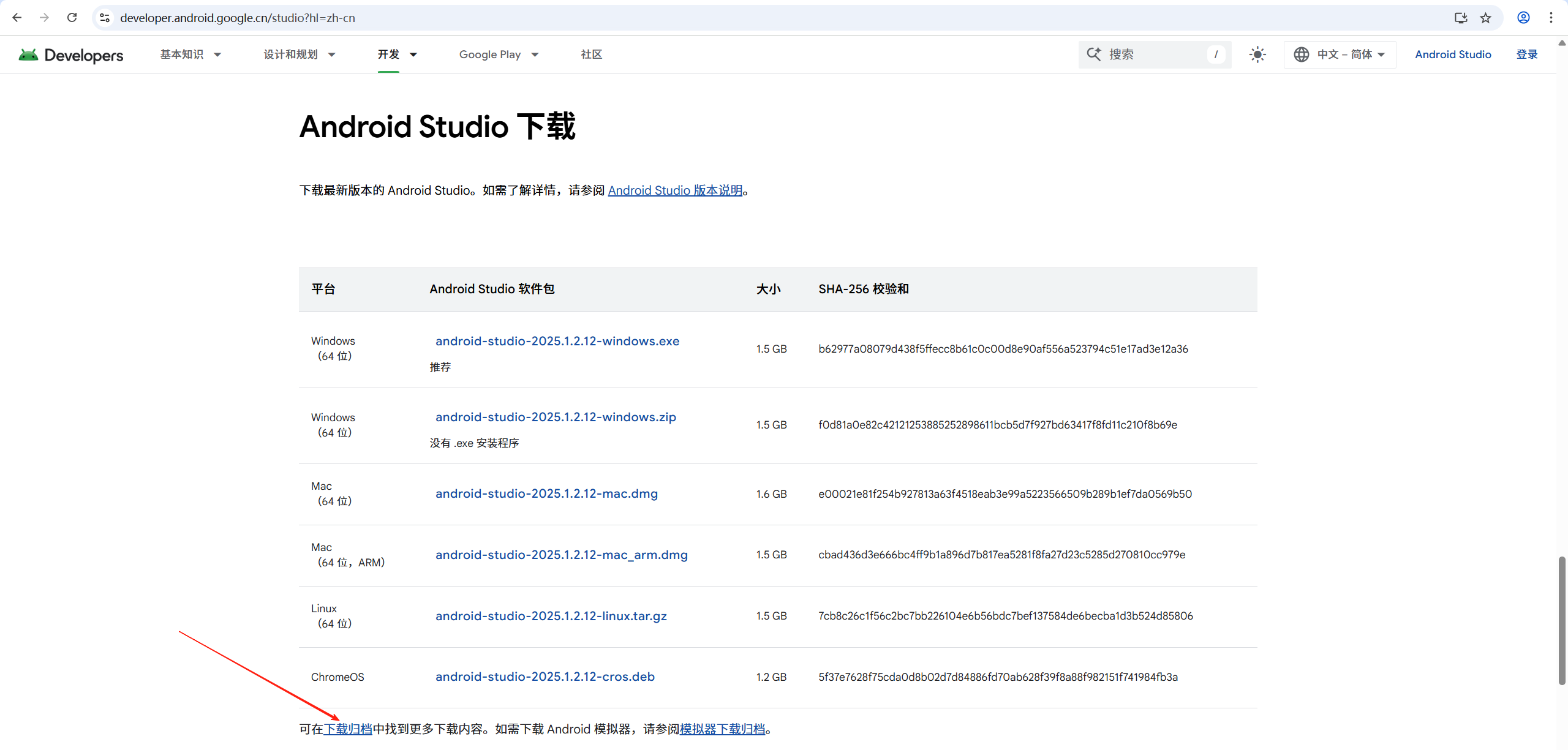Open the Chrome profile avatar icon
The height and width of the screenshot is (750, 1568).
[1523, 18]
